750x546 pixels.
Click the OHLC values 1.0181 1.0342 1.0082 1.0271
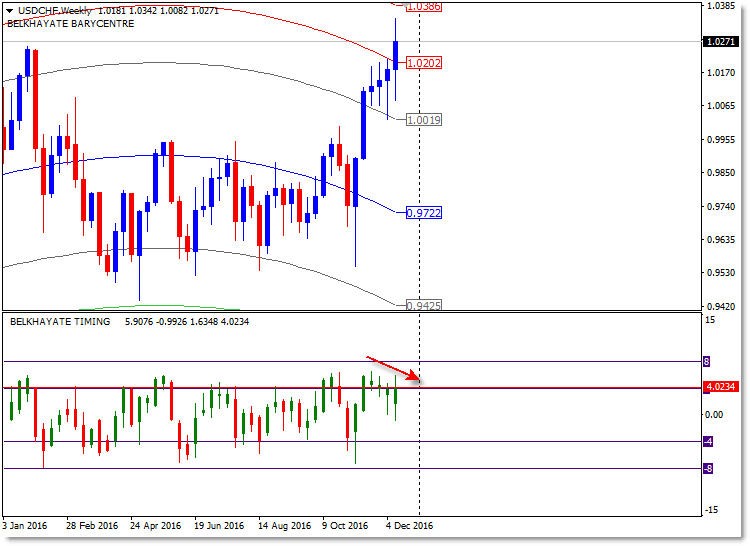[158, 11]
